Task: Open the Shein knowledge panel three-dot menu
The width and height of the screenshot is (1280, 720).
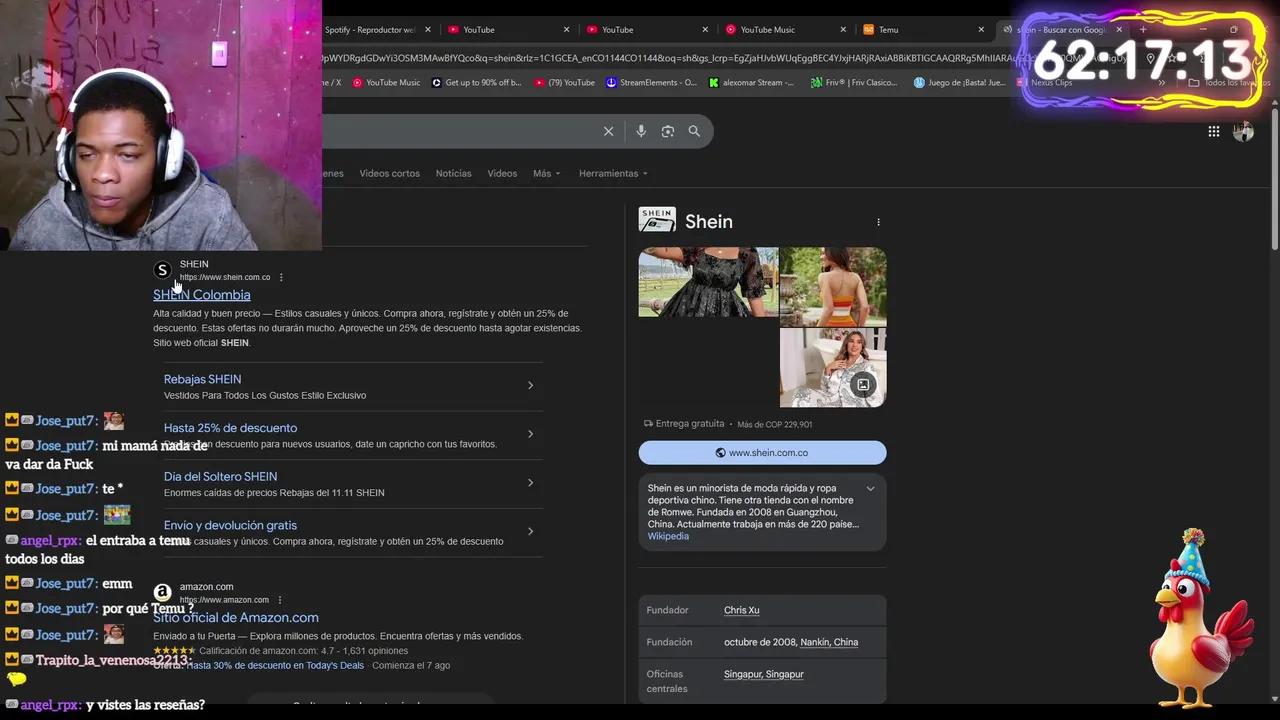Action: pos(878,222)
